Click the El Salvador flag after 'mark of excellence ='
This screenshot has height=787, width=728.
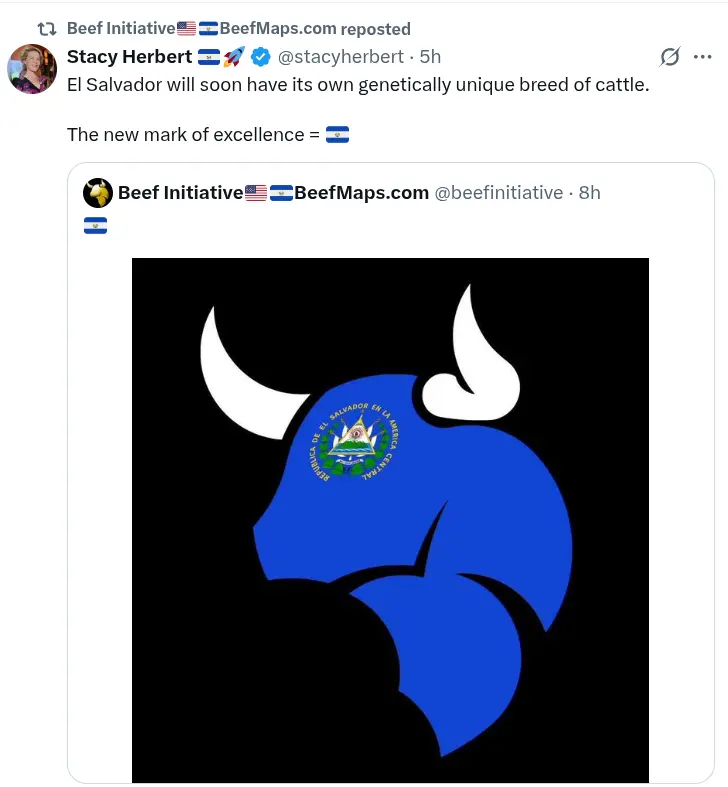337,134
